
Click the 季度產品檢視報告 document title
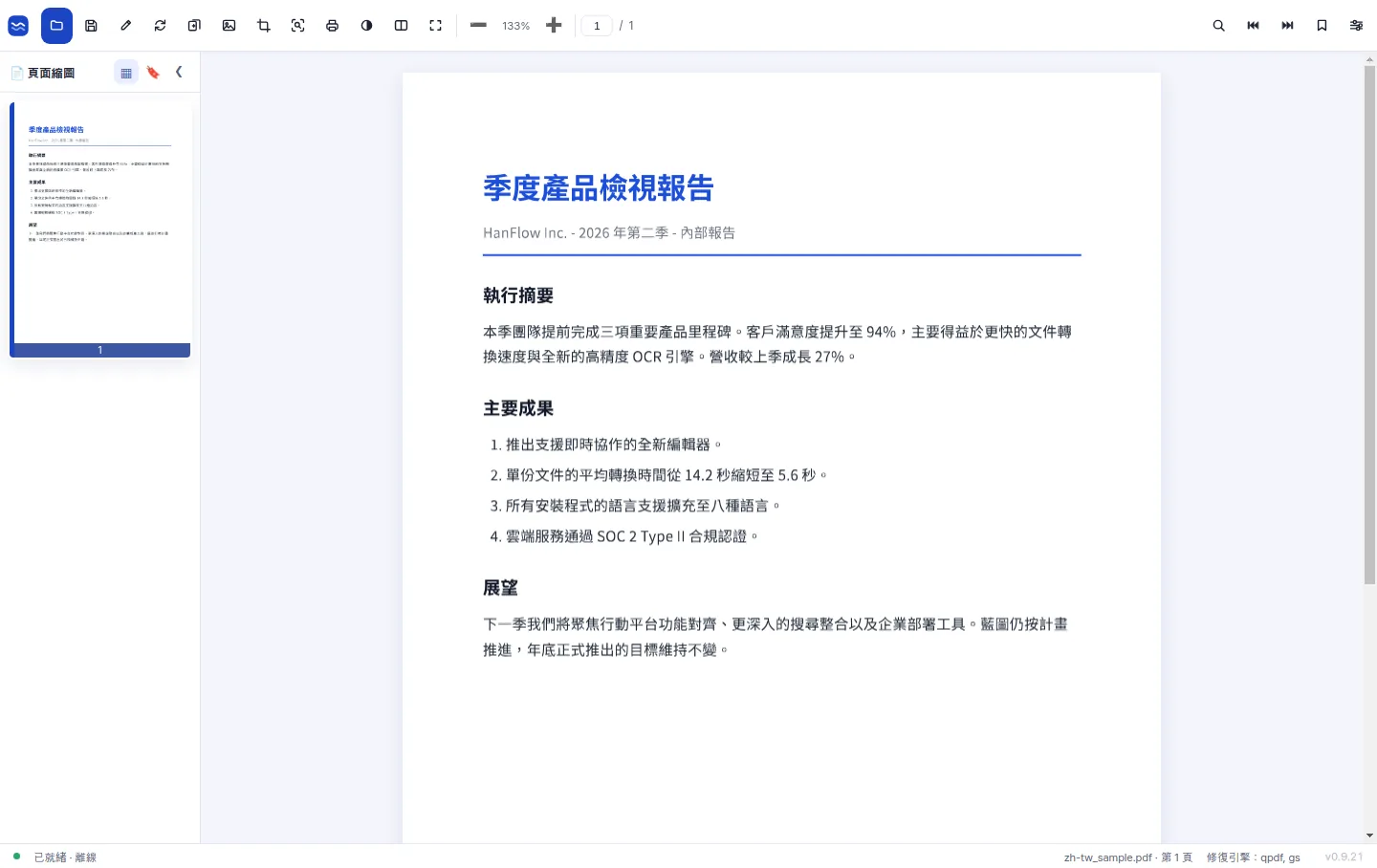pyautogui.click(x=599, y=188)
